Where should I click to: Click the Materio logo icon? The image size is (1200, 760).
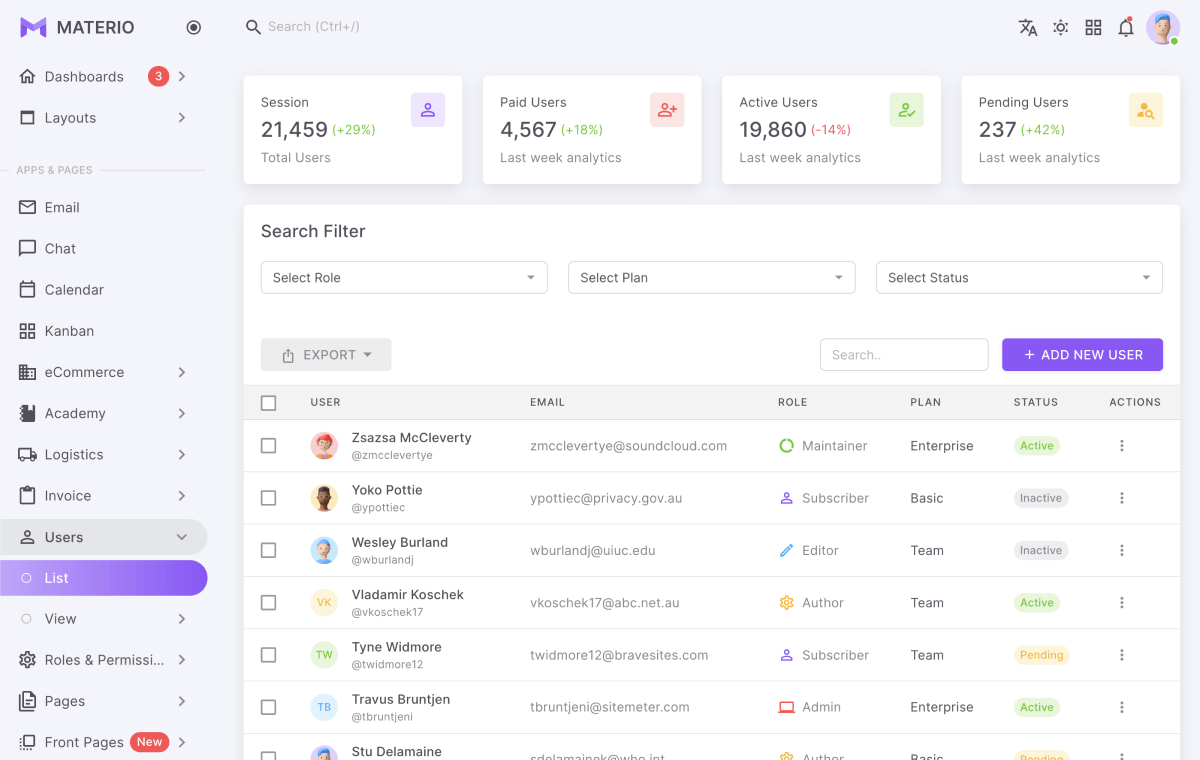(x=33, y=28)
